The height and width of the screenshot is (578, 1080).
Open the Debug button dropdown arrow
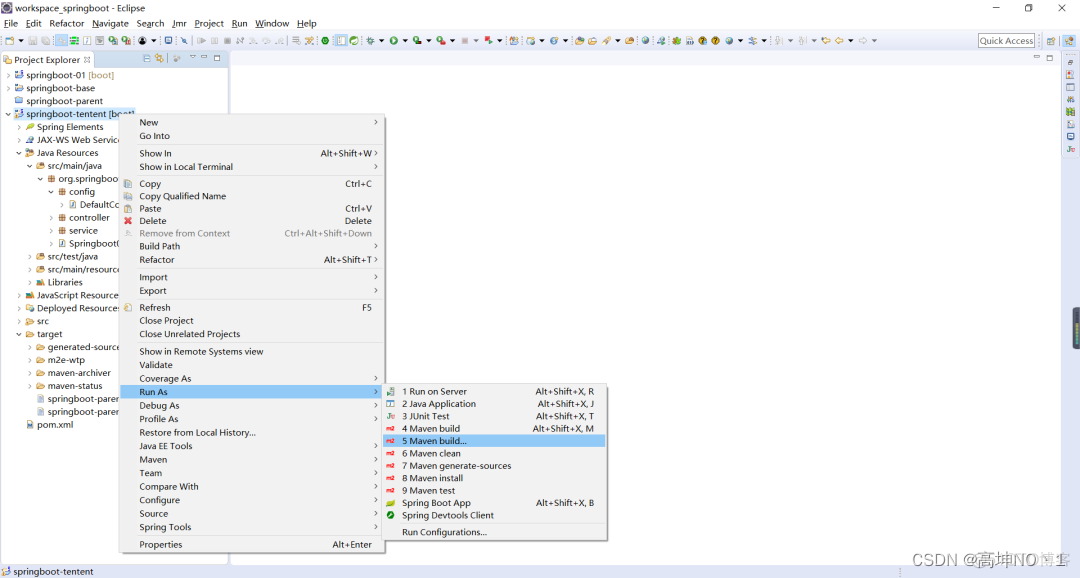coord(382,41)
